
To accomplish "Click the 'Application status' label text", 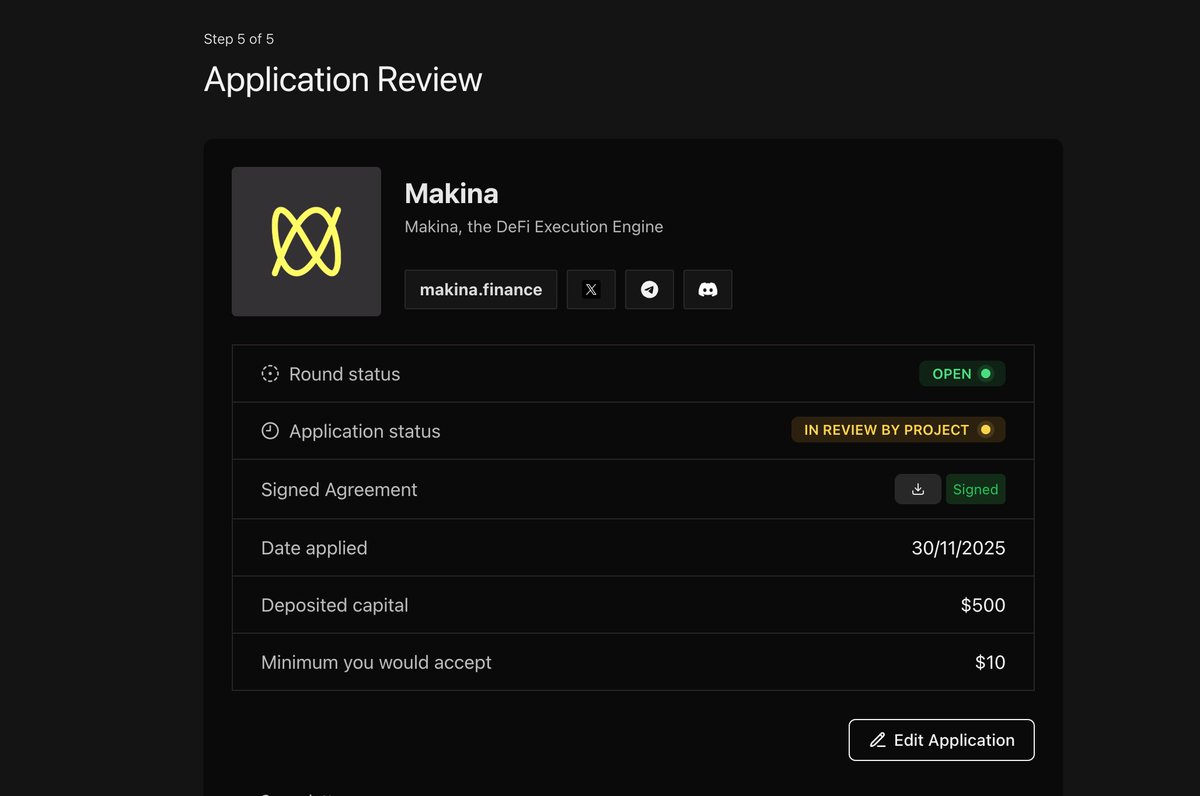I will tap(365, 431).
